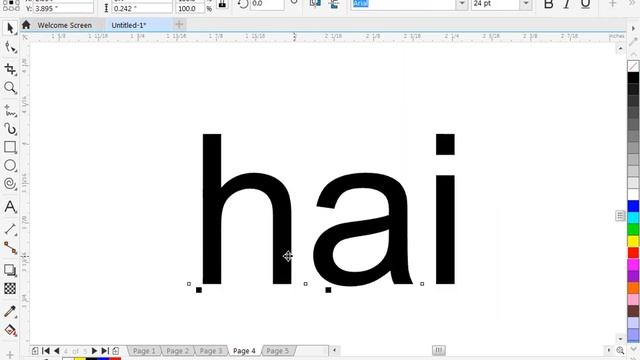Switch to the Welcome Screen tab

pos(64,25)
